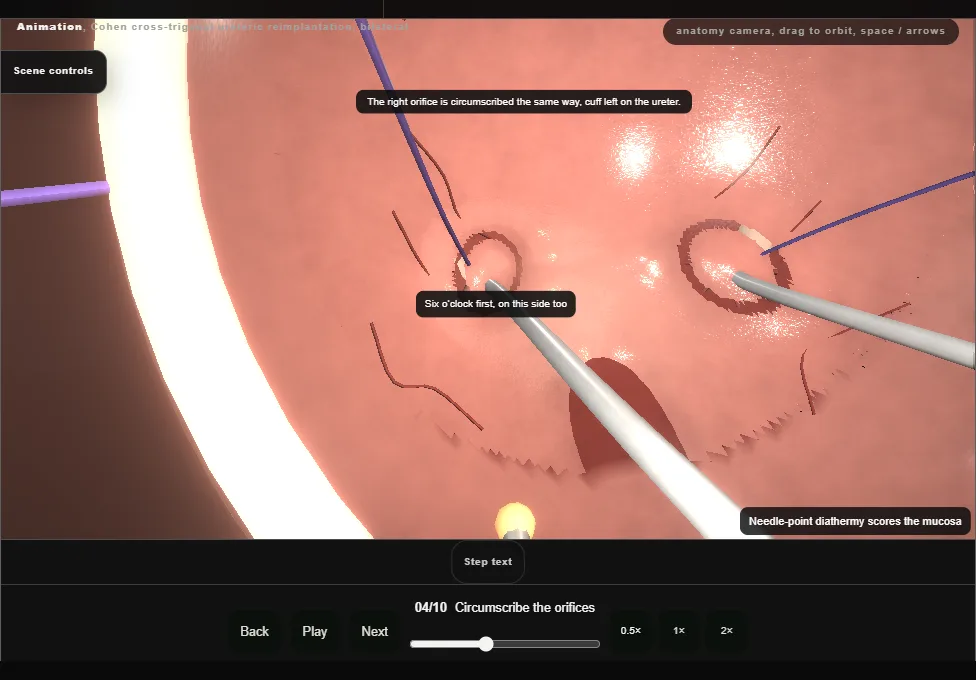Click the '04/10 Circumscribe the orifices' step title
Screen dimensions: 976x680
[x=505, y=607]
